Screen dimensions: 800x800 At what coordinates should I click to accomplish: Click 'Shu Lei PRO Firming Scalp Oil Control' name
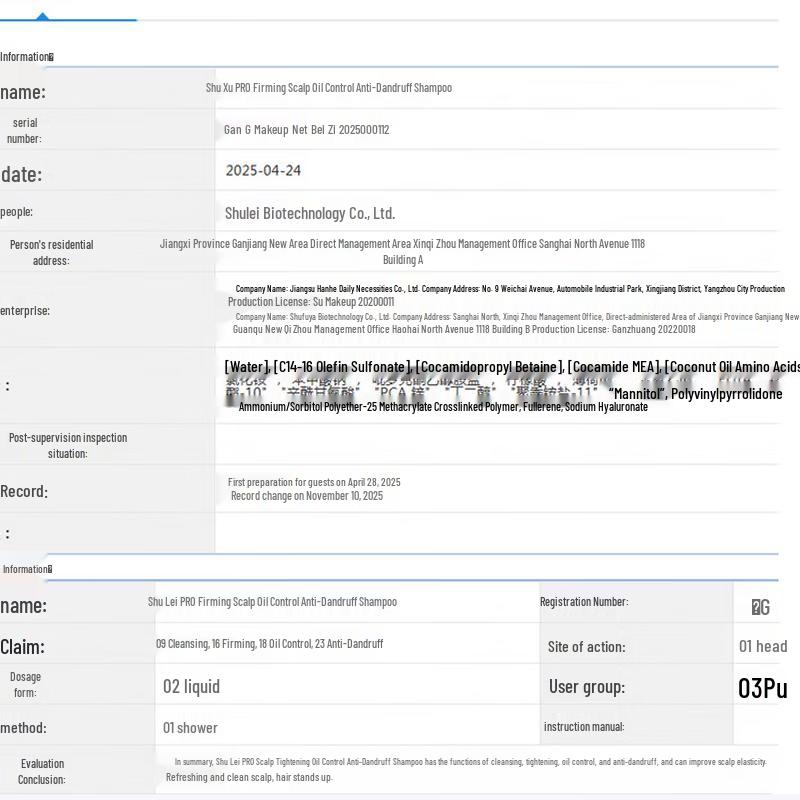272,602
